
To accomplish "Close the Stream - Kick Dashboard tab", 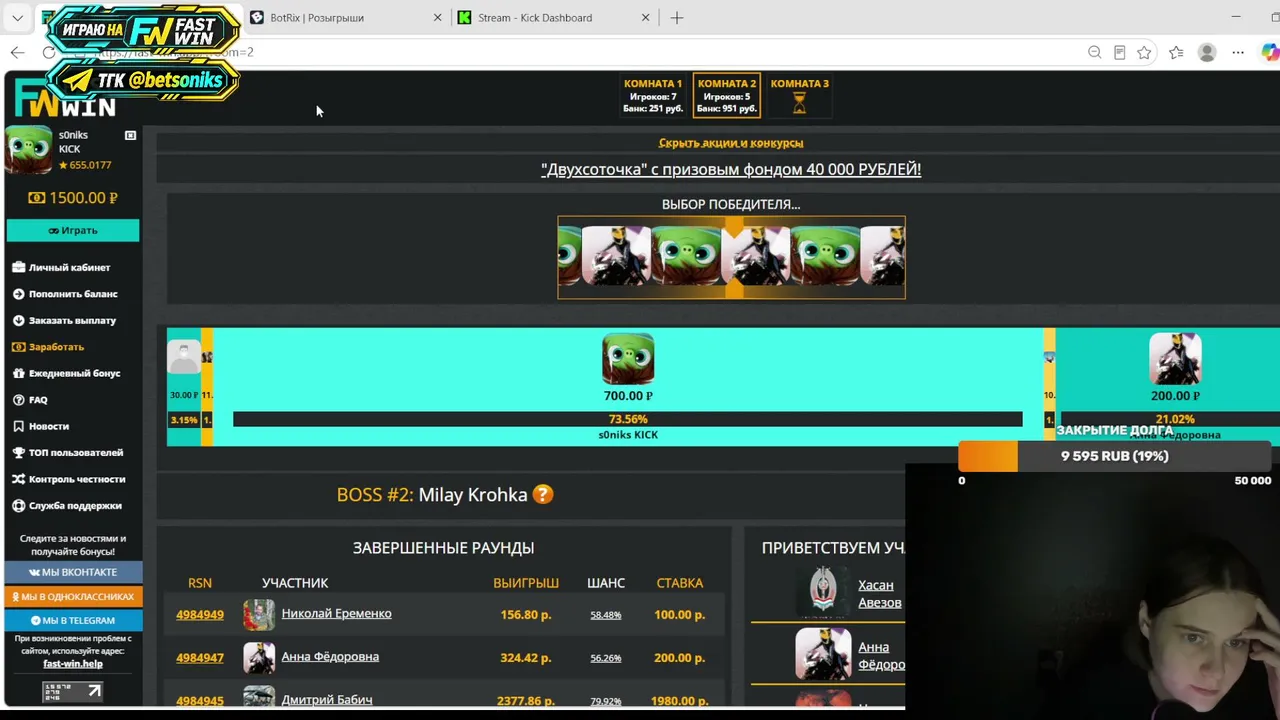I will [x=645, y=17].
